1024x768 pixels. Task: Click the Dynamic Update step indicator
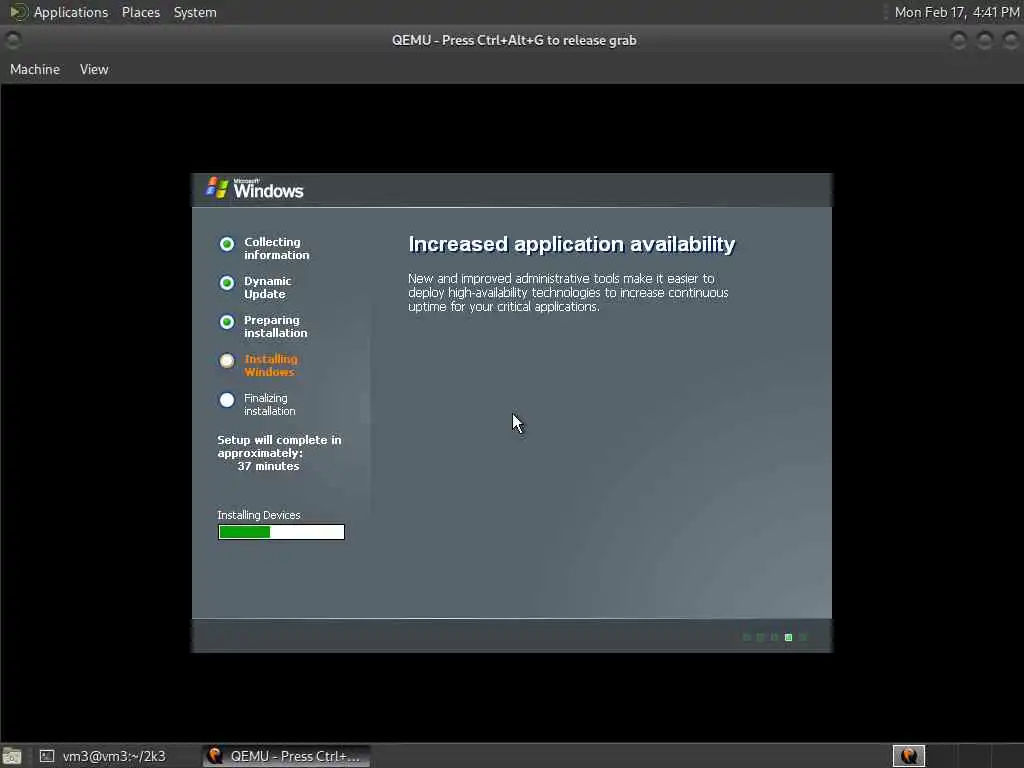tap(227, 283)
